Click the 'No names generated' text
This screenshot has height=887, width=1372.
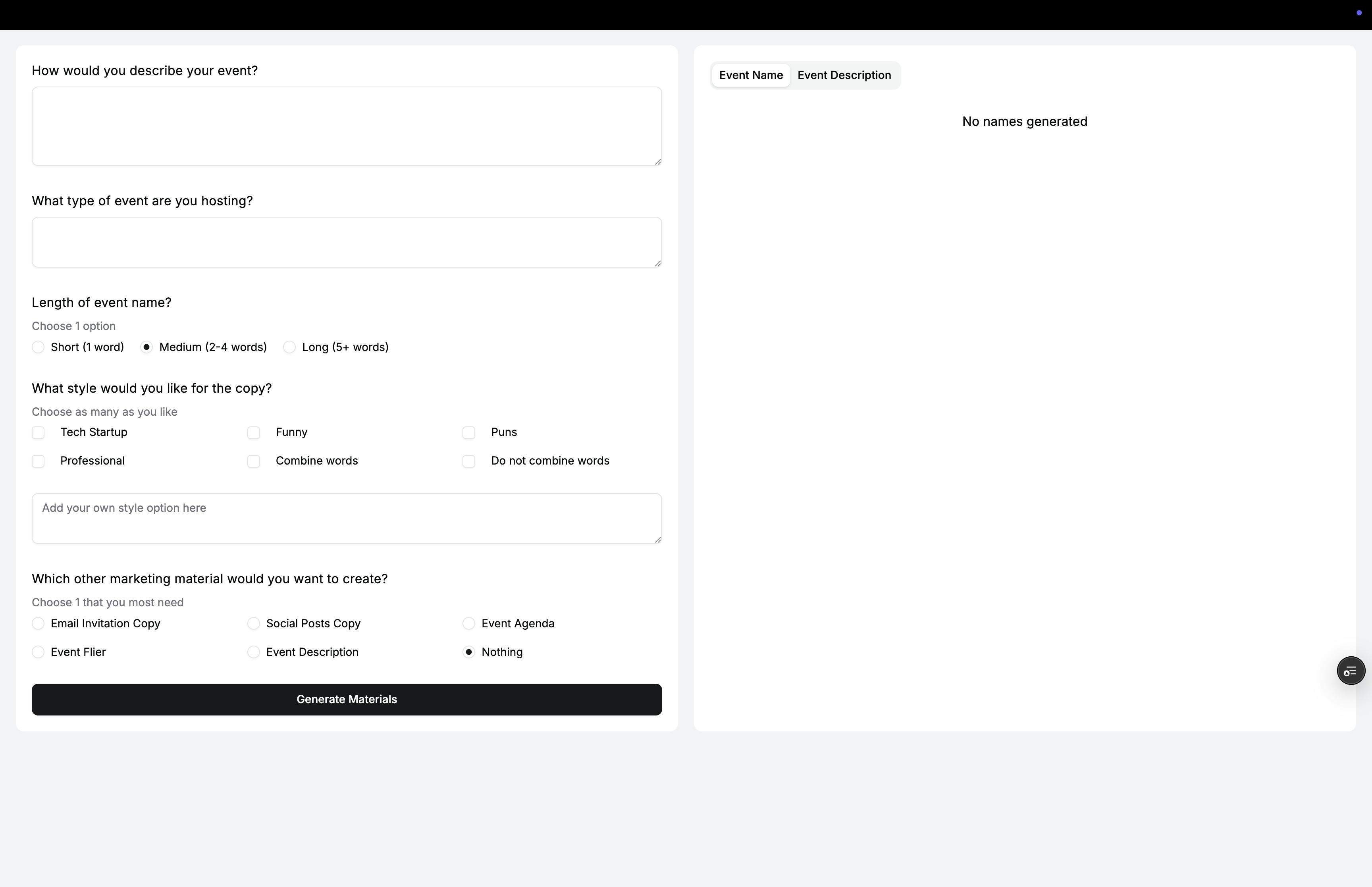click(1024, 121)
